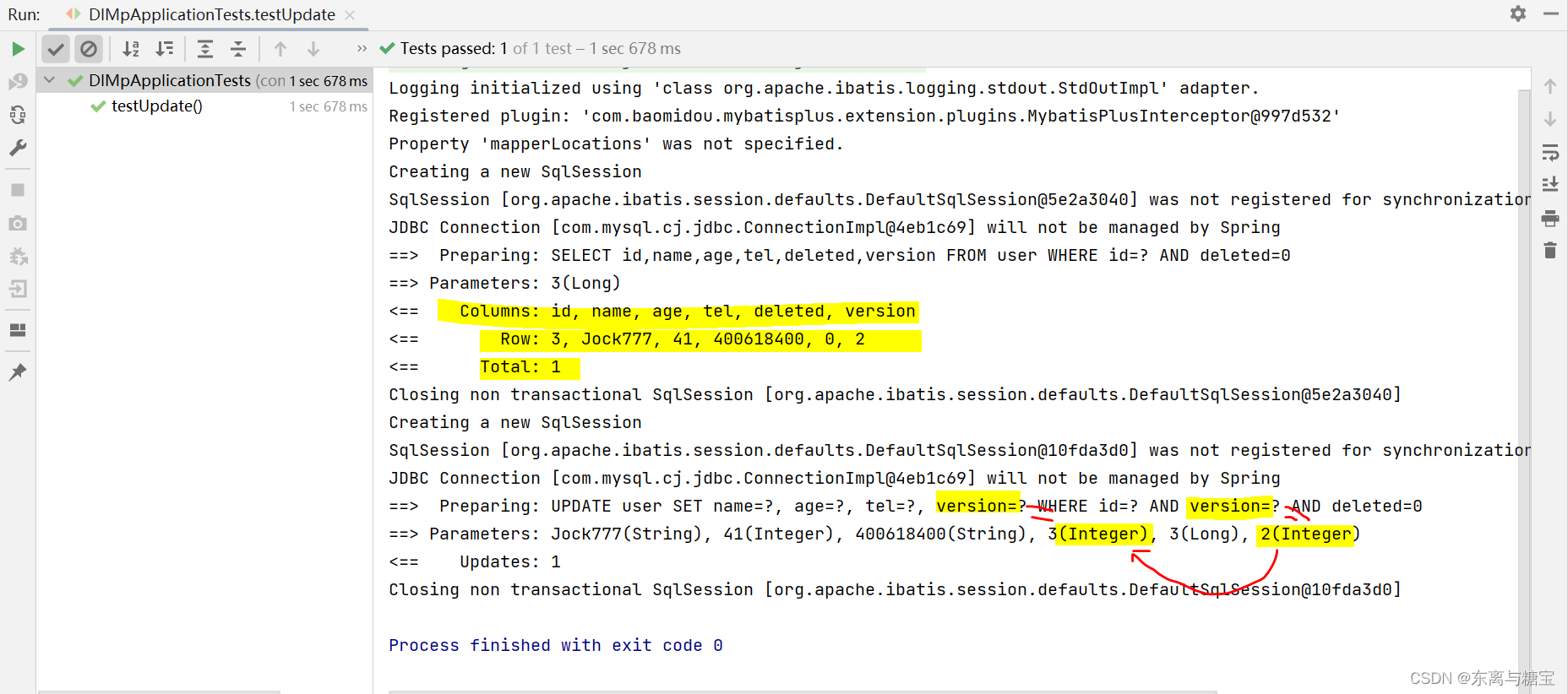Toggle scroll to end of console
This screenshot has height=694, width=1568.
pyautogui.click(x=1550, y=185)
